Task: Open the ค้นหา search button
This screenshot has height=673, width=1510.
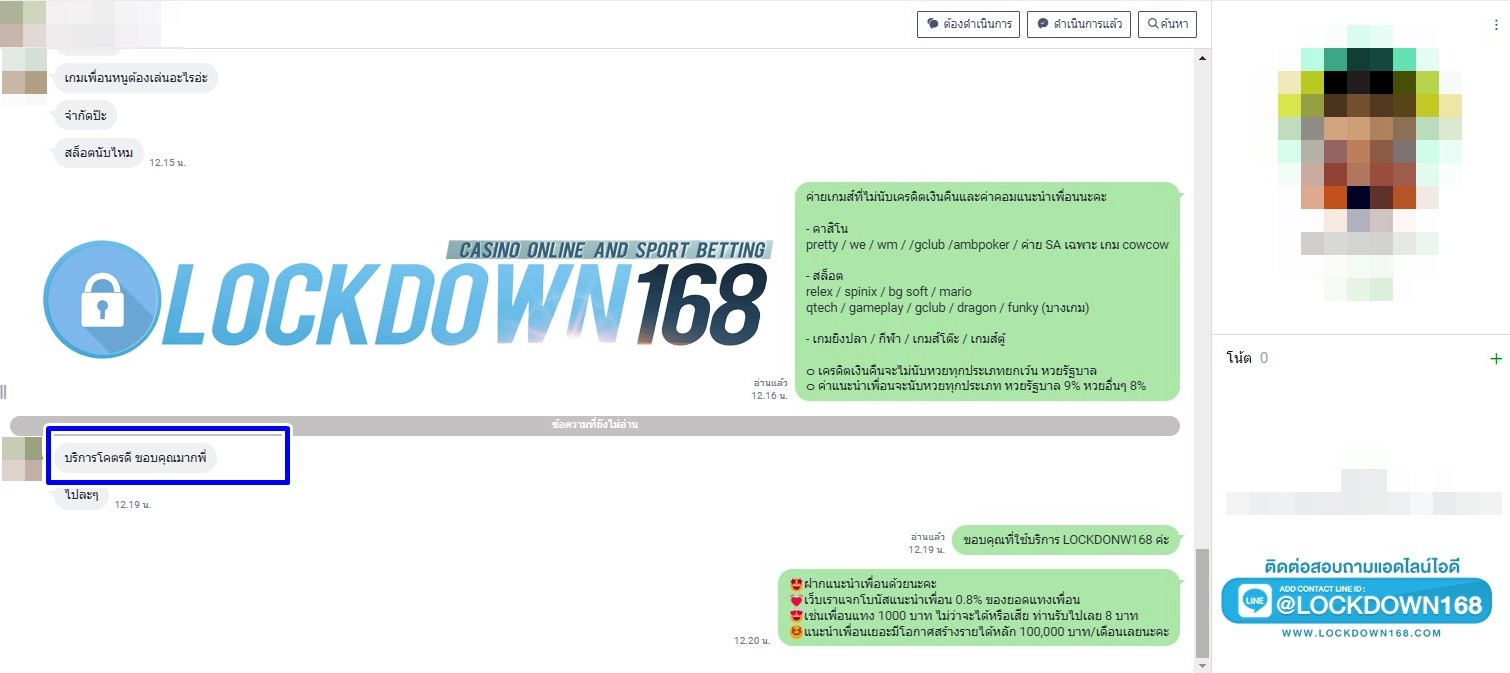Action: (1167, 24)
